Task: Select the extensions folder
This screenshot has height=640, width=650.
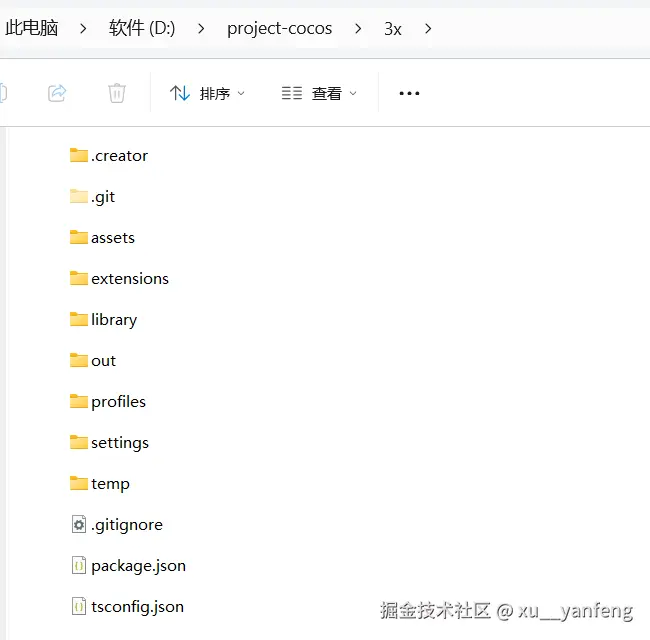Action: point(119,279)
